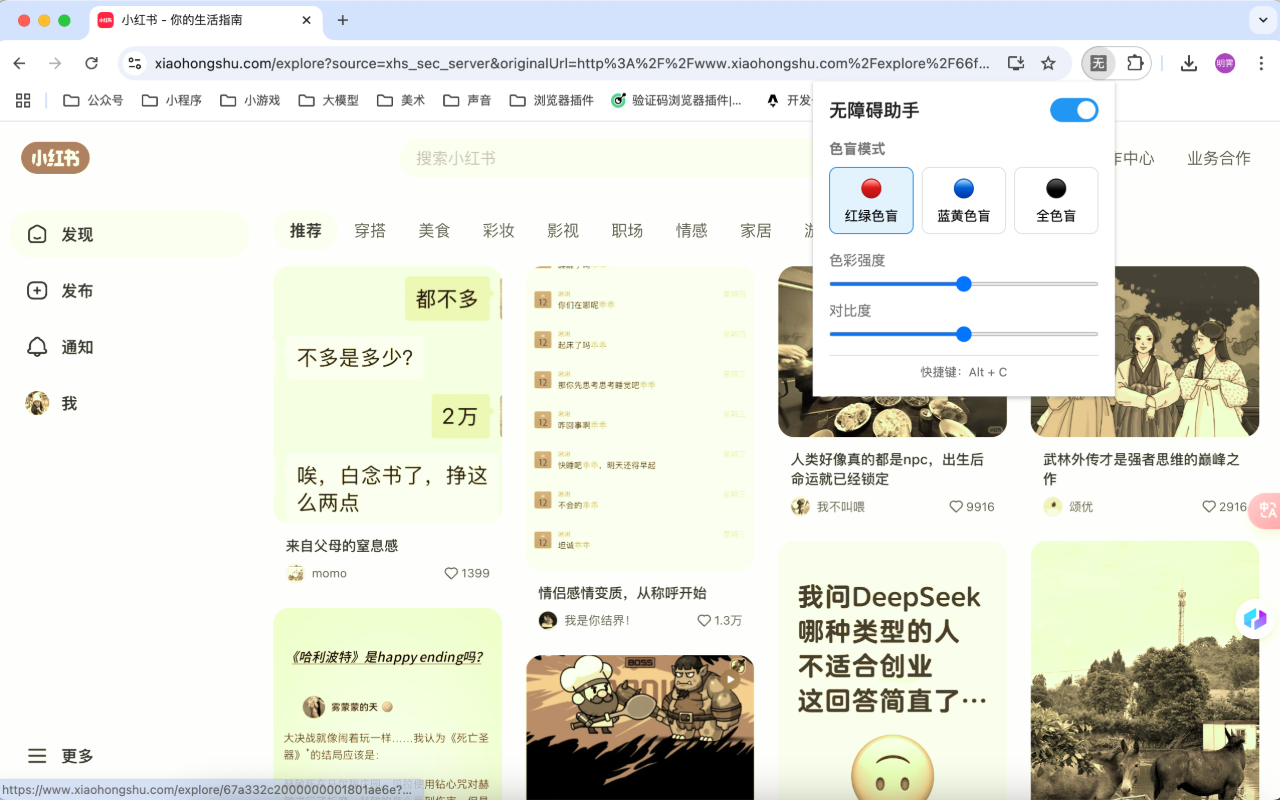Switch to the 影视 category tab

(x=563, y=231)
